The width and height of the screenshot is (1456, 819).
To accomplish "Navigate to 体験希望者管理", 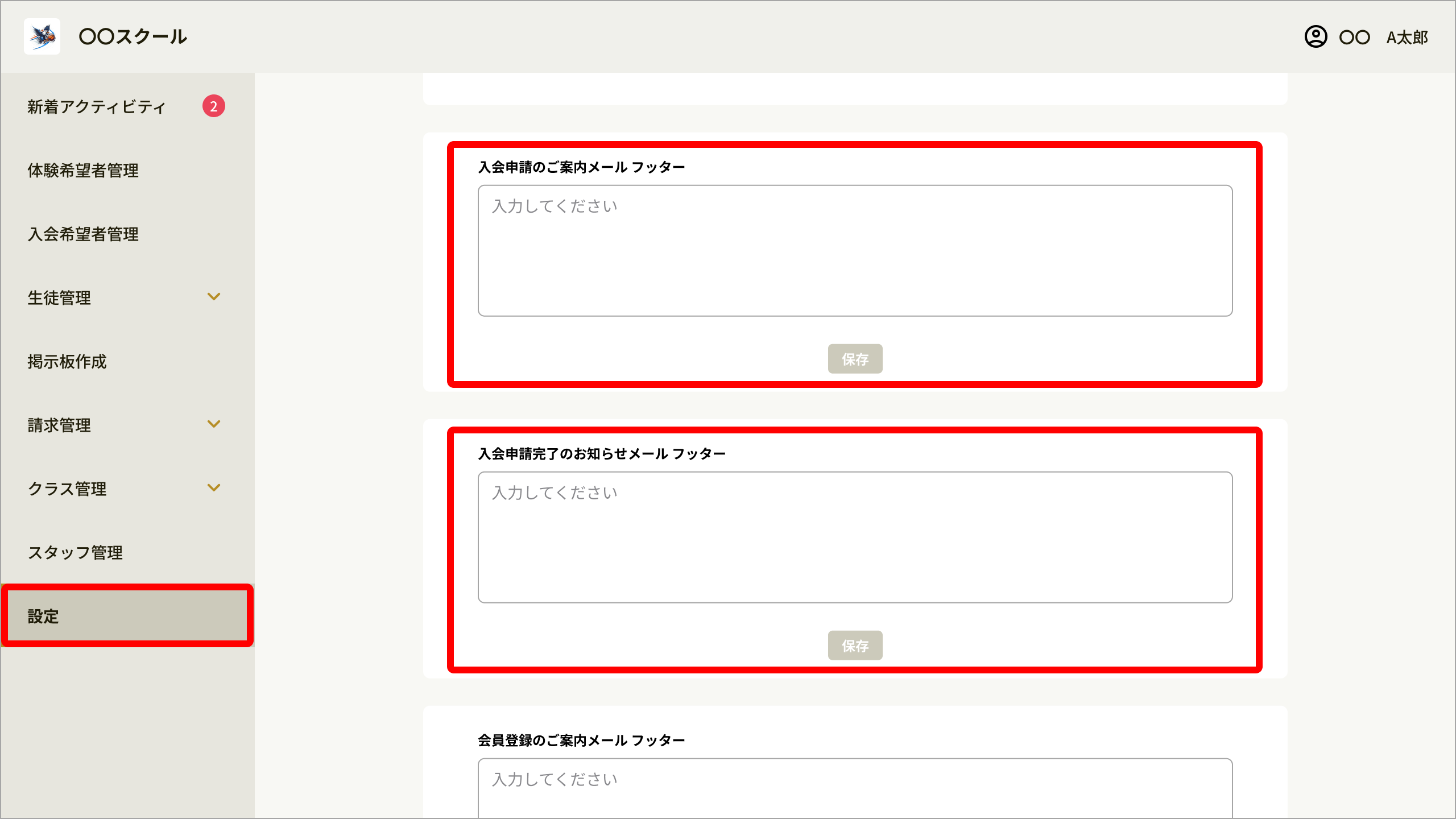I will (82, 170).
